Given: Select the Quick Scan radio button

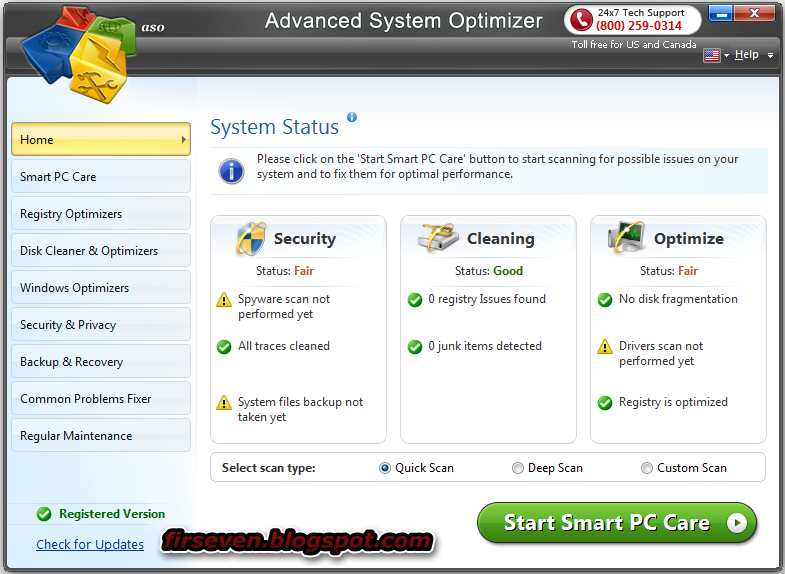Looking at the screenshot, I should tap(384, 468).
